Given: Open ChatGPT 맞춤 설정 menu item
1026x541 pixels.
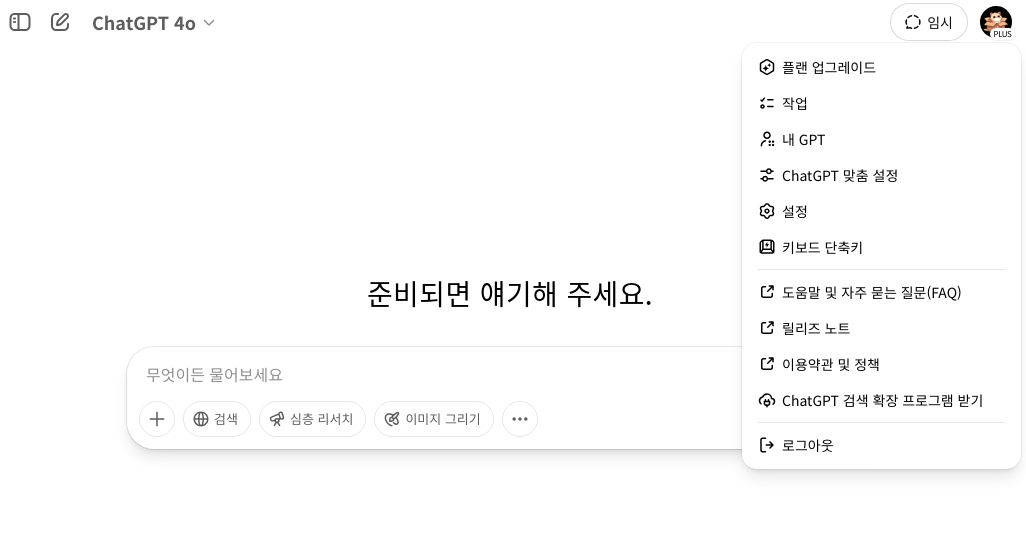Looking at the screenshot, I should [x=881, y=175].
